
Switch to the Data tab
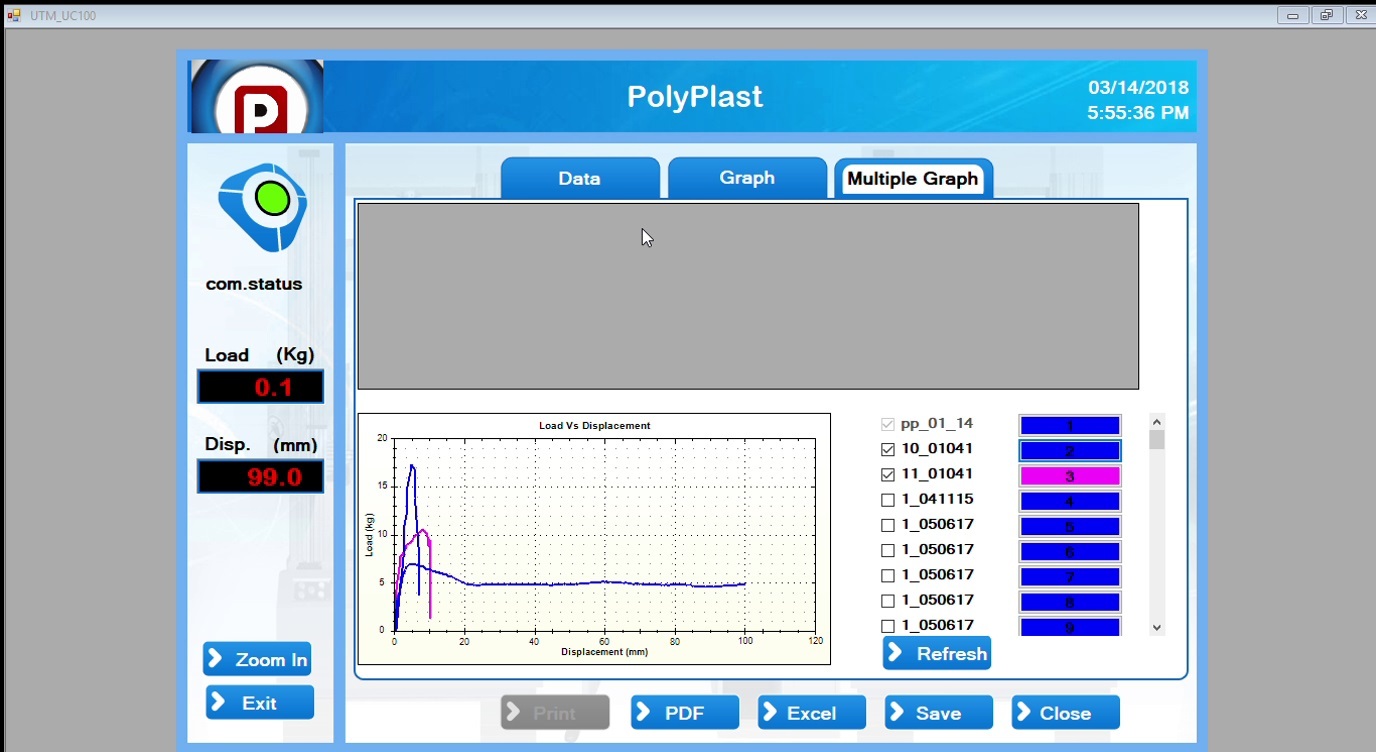pos(579,179)
